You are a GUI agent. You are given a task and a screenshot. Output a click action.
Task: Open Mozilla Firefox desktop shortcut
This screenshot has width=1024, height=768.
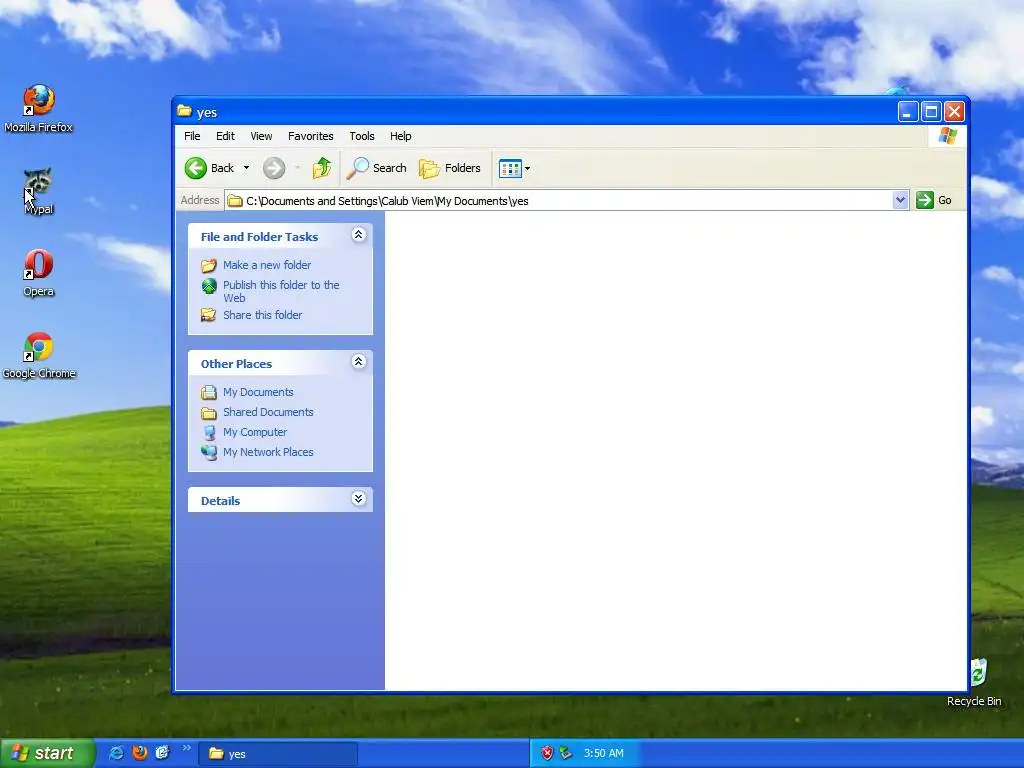tap(39, 108)
